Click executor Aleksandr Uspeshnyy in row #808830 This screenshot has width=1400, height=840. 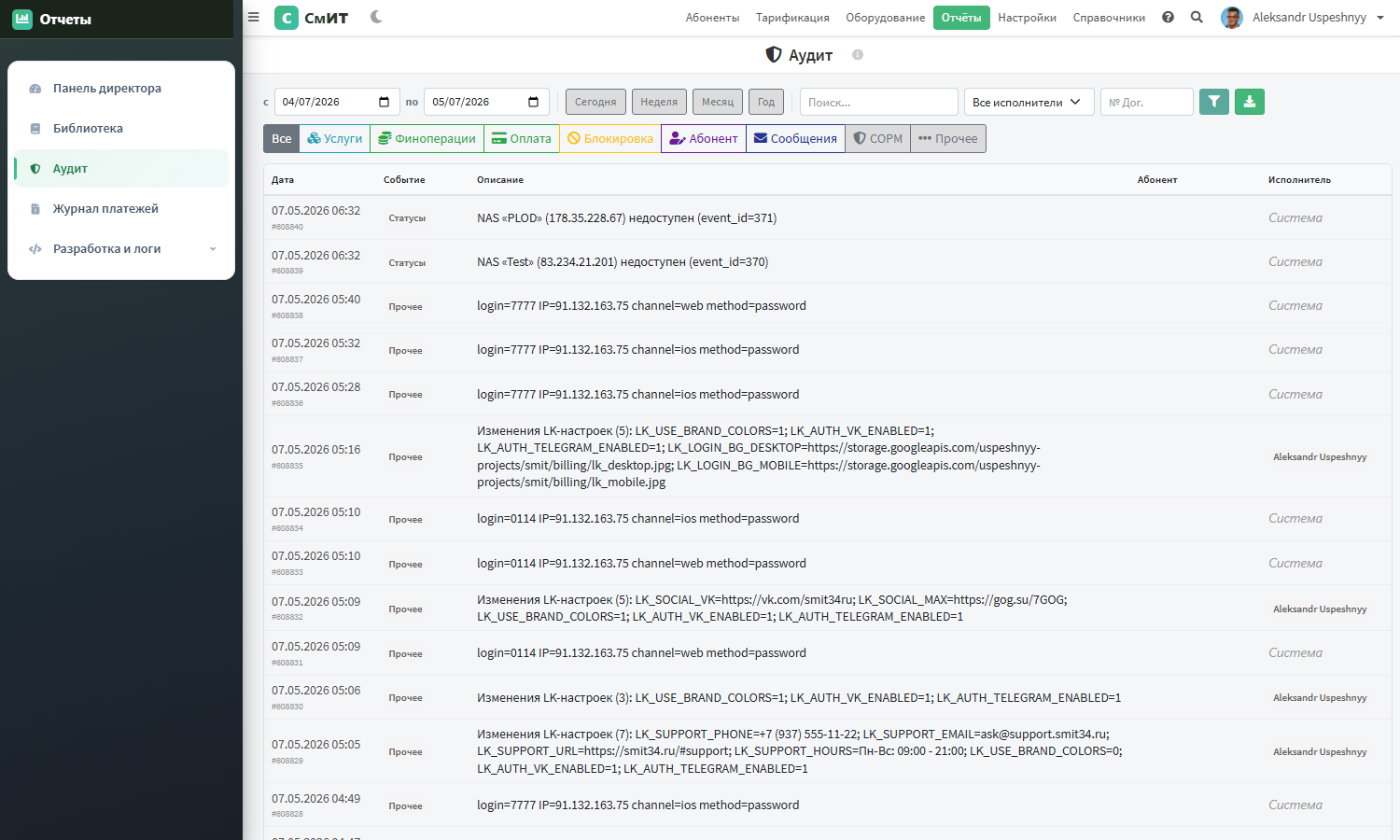(1320, 698)
